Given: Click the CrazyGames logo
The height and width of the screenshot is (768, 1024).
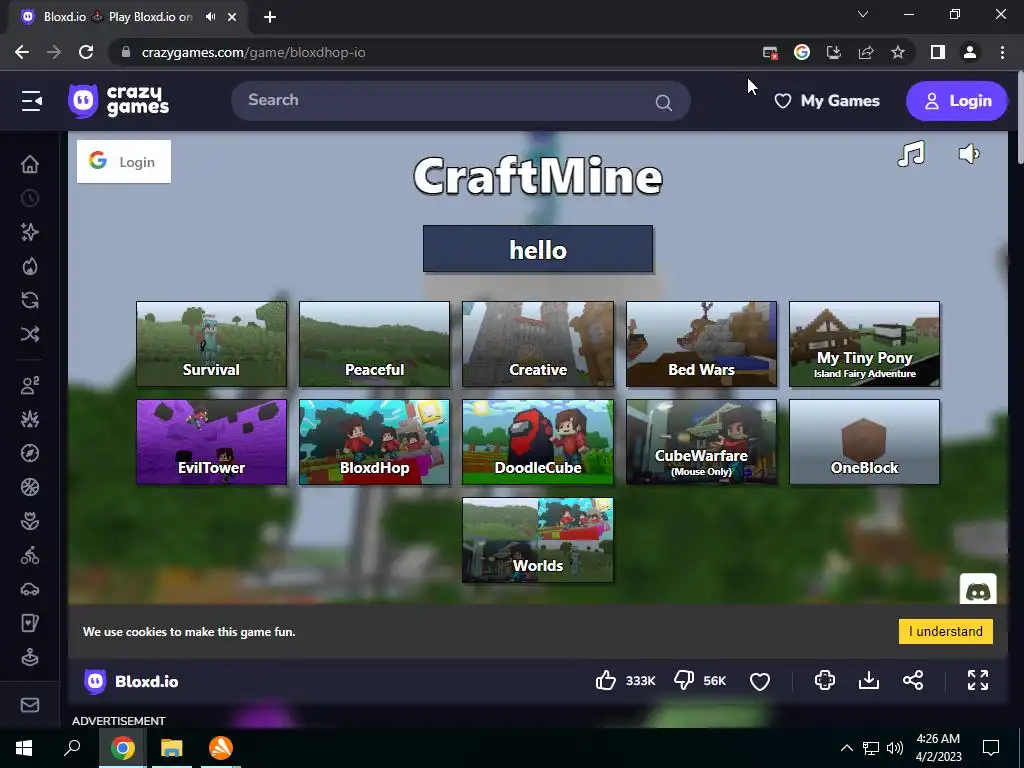Looking at the screenshot, I should 118,101.
